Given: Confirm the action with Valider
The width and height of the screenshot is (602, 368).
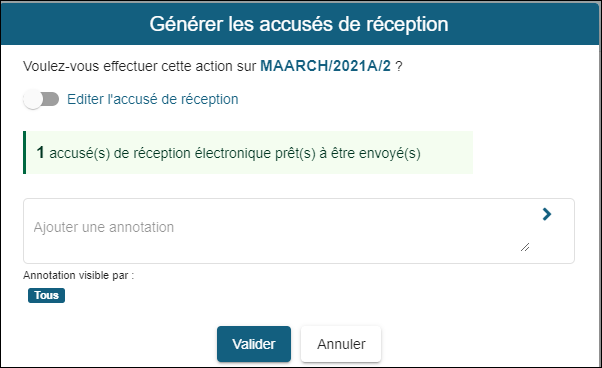Looking at the screenshot, I should coord(254,344).
